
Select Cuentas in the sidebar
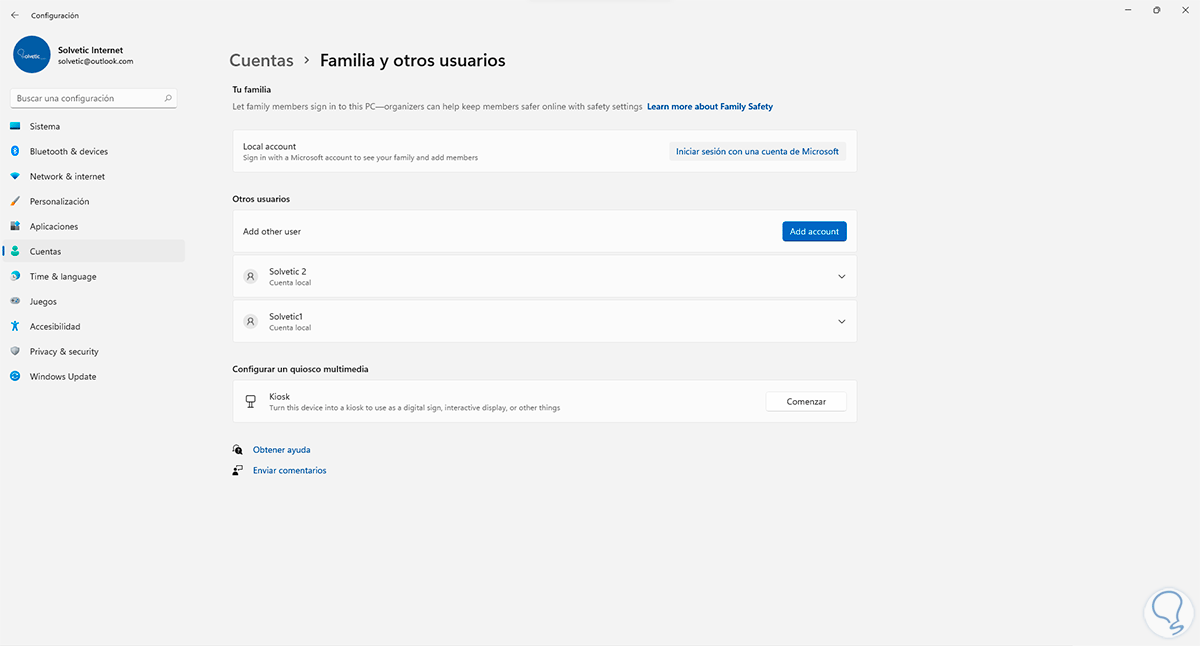(x=45, y=252)
